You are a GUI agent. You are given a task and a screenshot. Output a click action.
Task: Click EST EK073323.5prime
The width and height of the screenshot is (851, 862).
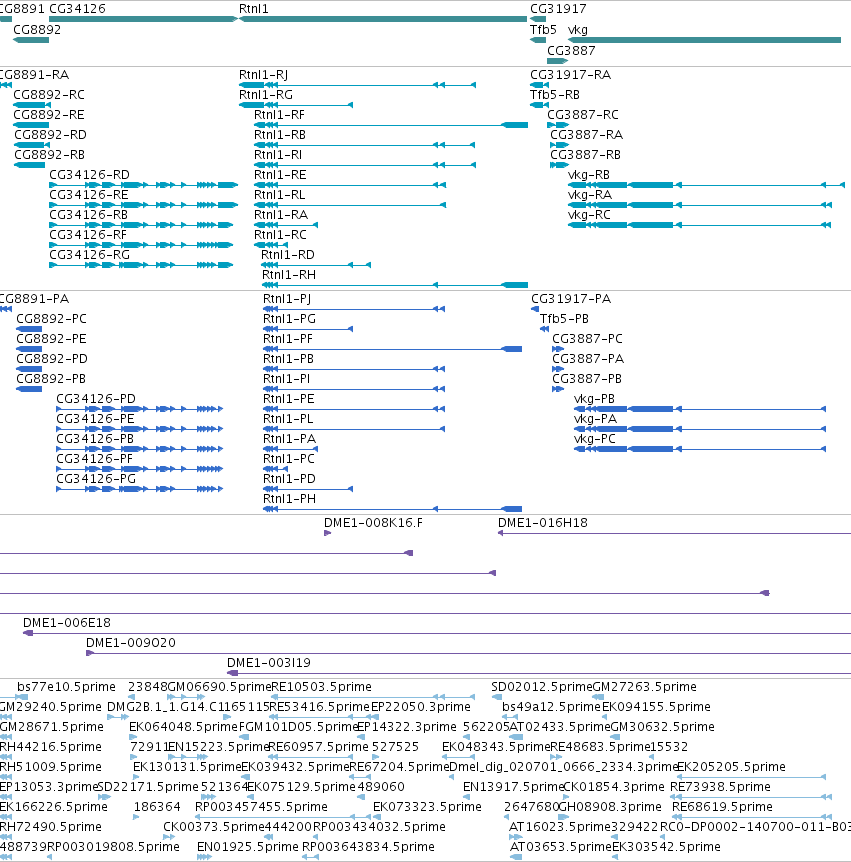click(x=427, y=806)
